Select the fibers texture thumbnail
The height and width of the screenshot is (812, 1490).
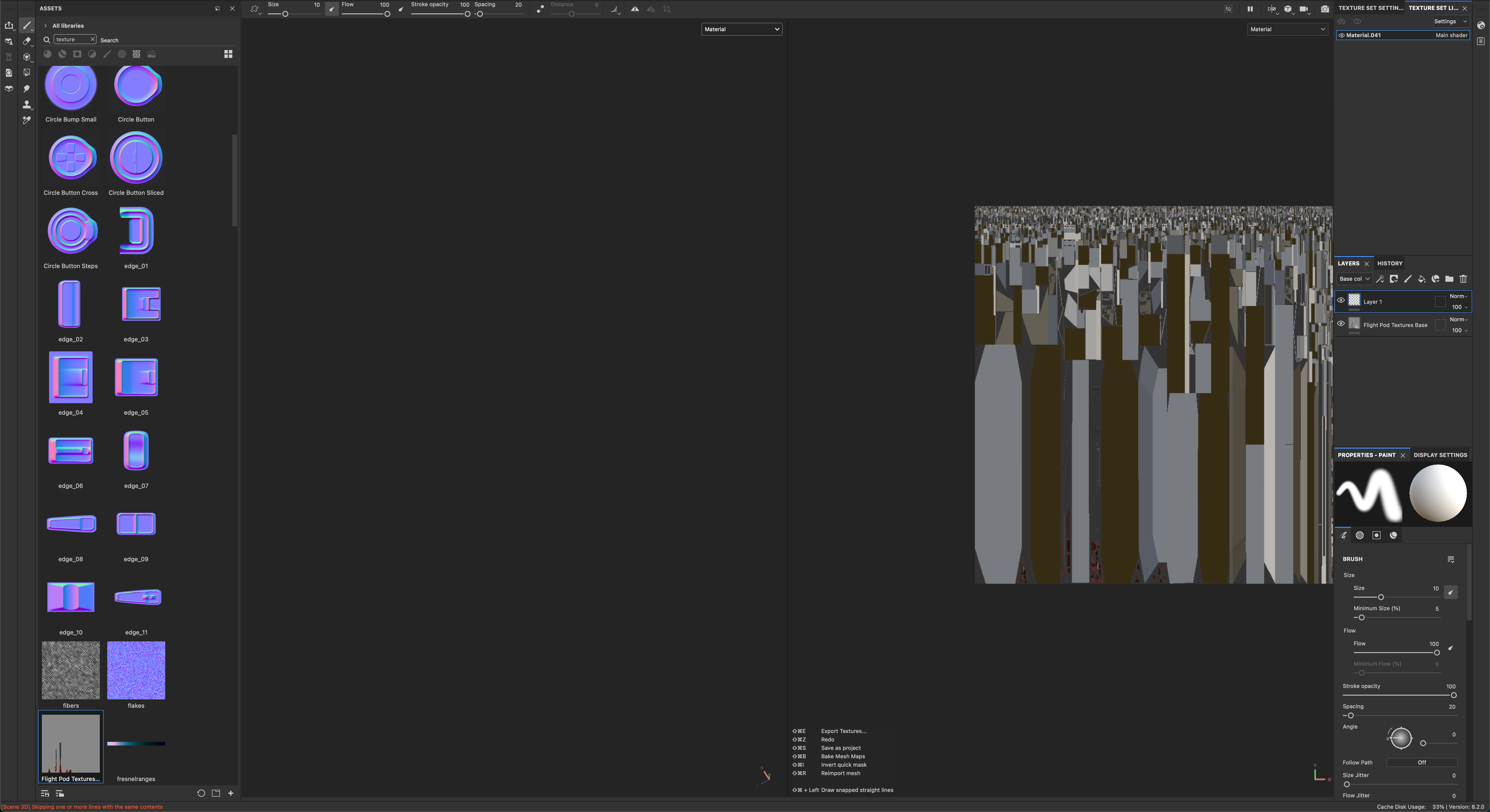tap(71, 670)
